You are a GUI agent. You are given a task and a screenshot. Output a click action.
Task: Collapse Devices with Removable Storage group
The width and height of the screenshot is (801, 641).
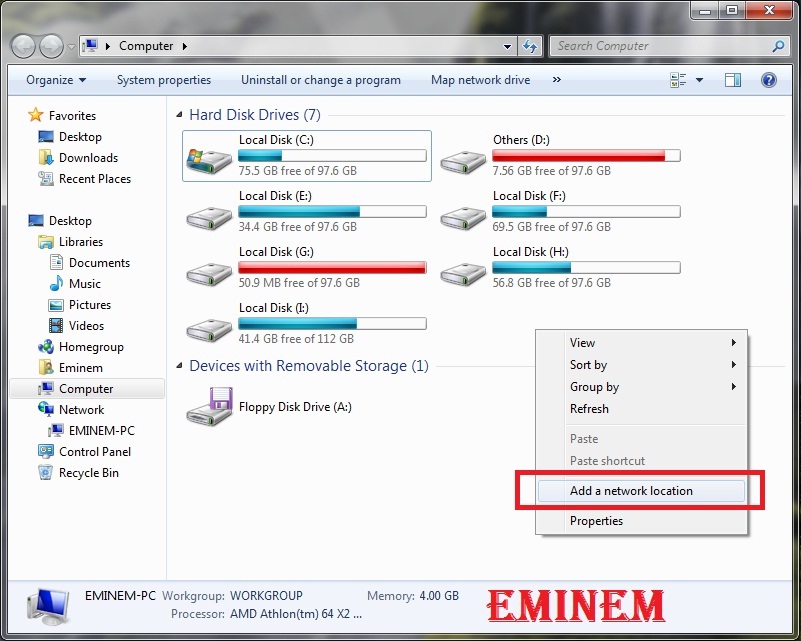tap(179, 366)
